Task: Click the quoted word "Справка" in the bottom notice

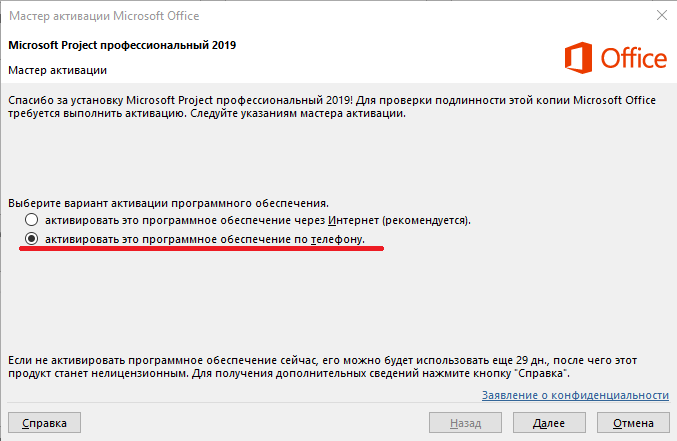Action: (542, 373)
